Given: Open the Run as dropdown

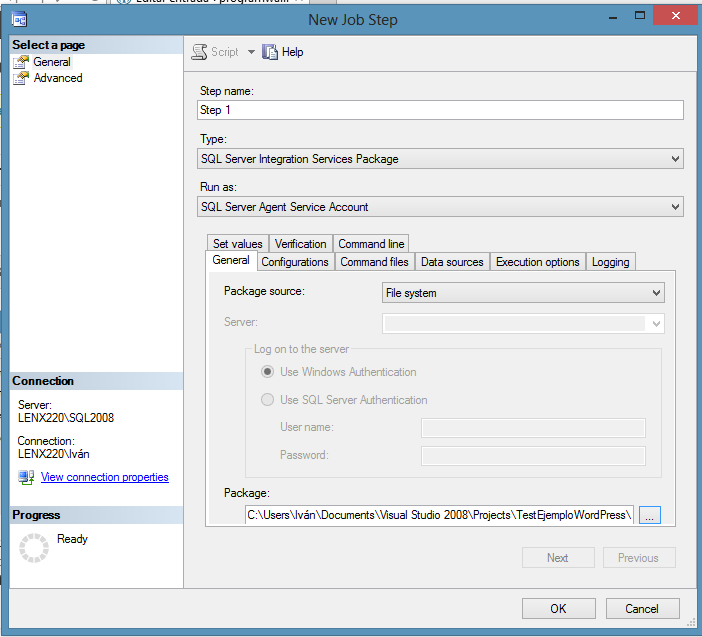Looking at the screenshot, I should pos(675,207).
